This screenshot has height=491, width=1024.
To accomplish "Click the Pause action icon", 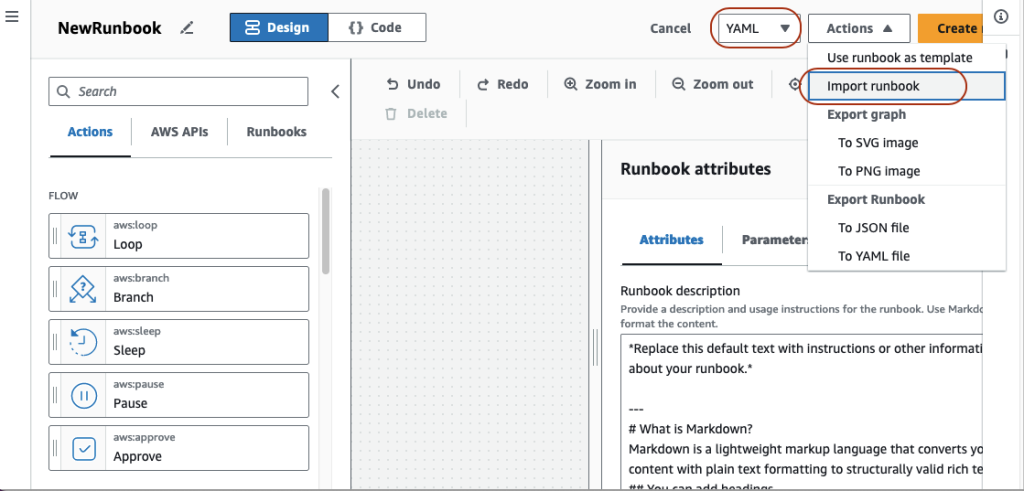I will 84,395.
